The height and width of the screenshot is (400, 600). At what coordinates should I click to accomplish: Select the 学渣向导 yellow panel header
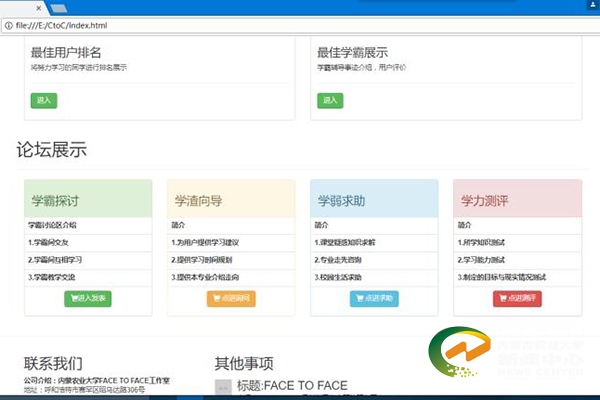point(231,200)
